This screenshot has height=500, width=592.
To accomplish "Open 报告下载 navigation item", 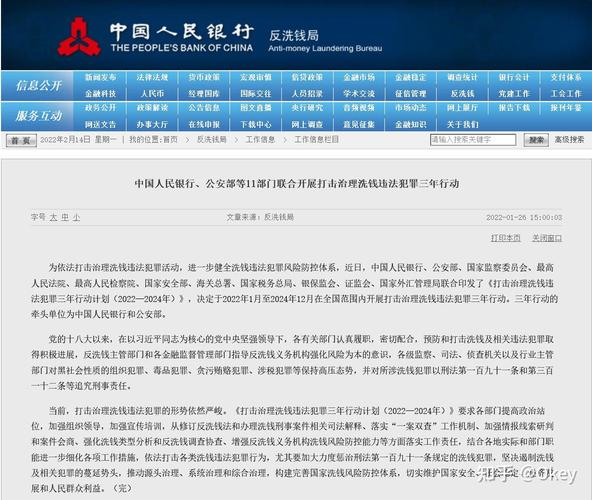I will [514, 108].
